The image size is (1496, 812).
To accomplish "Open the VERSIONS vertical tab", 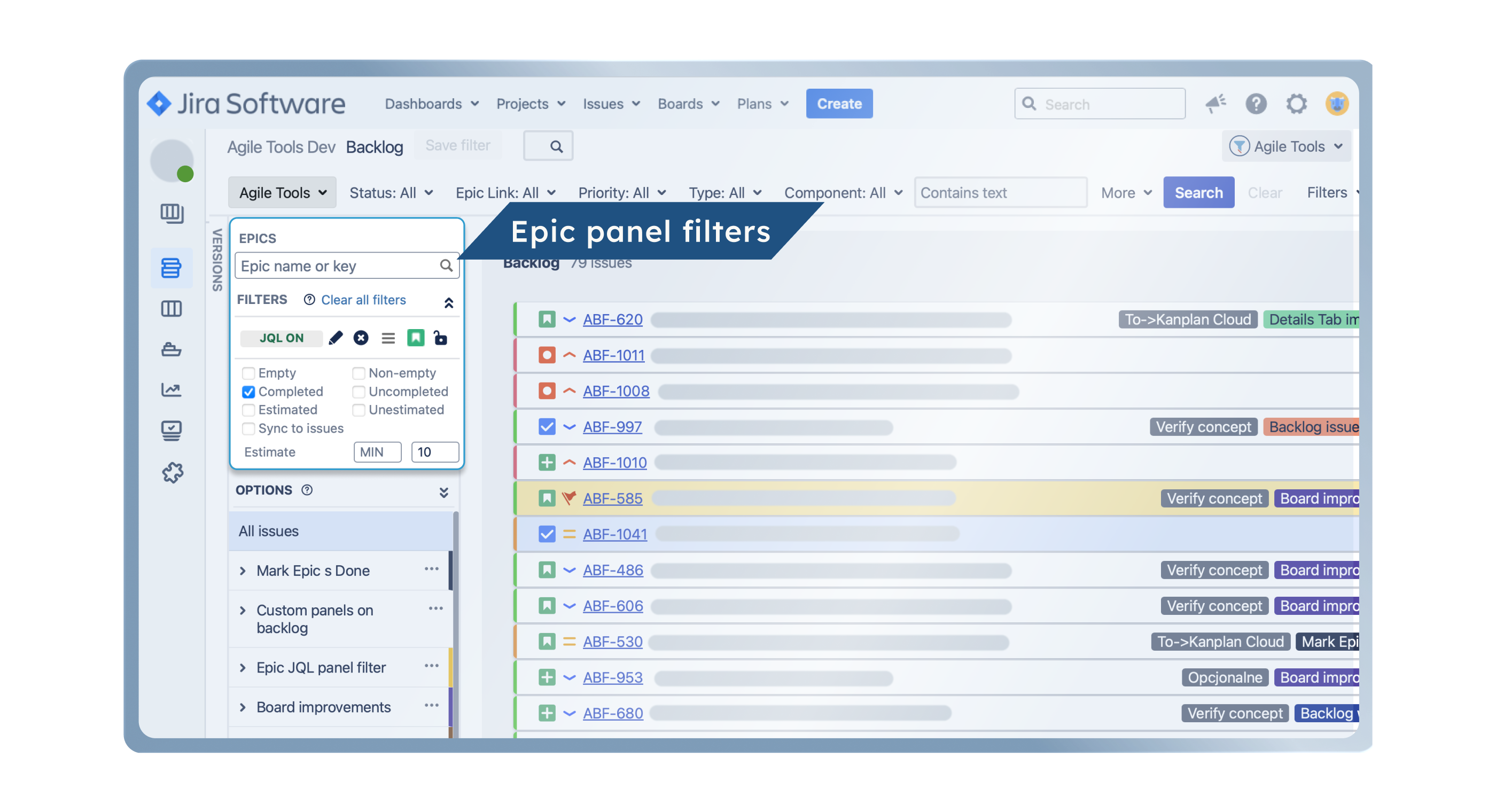I will (216, 260).
